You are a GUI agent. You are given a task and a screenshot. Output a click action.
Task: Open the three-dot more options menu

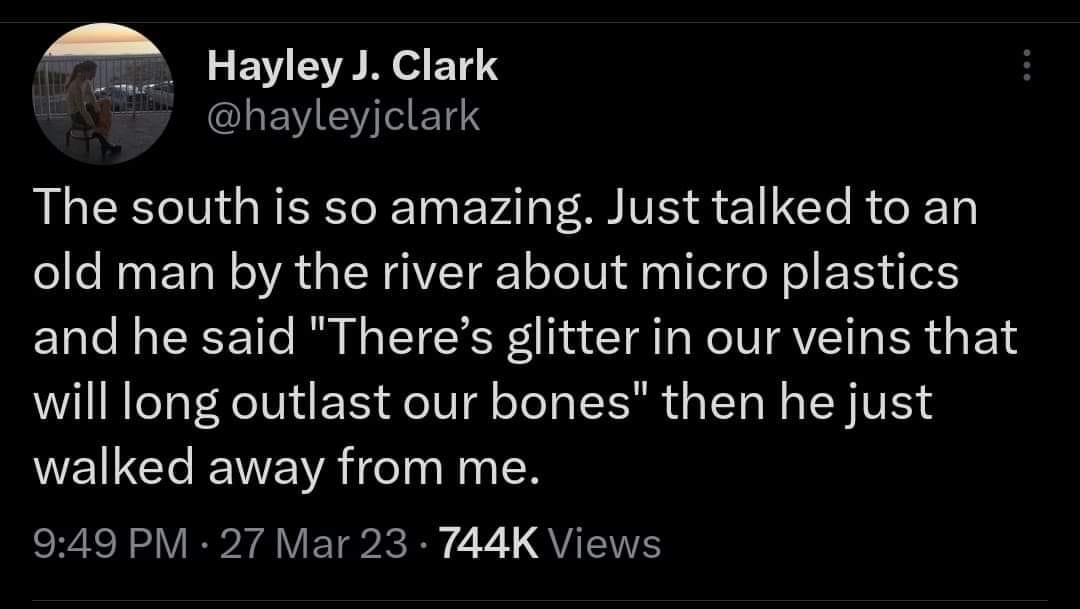[x=1022, y=66]
